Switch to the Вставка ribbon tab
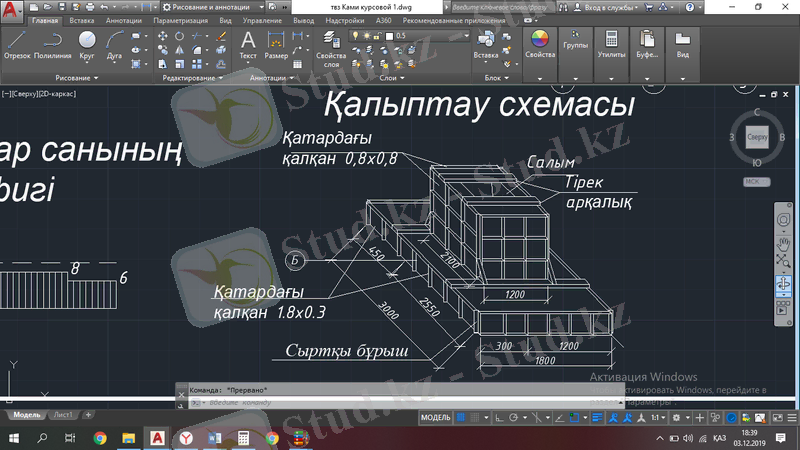 click(x=83, y=20)
